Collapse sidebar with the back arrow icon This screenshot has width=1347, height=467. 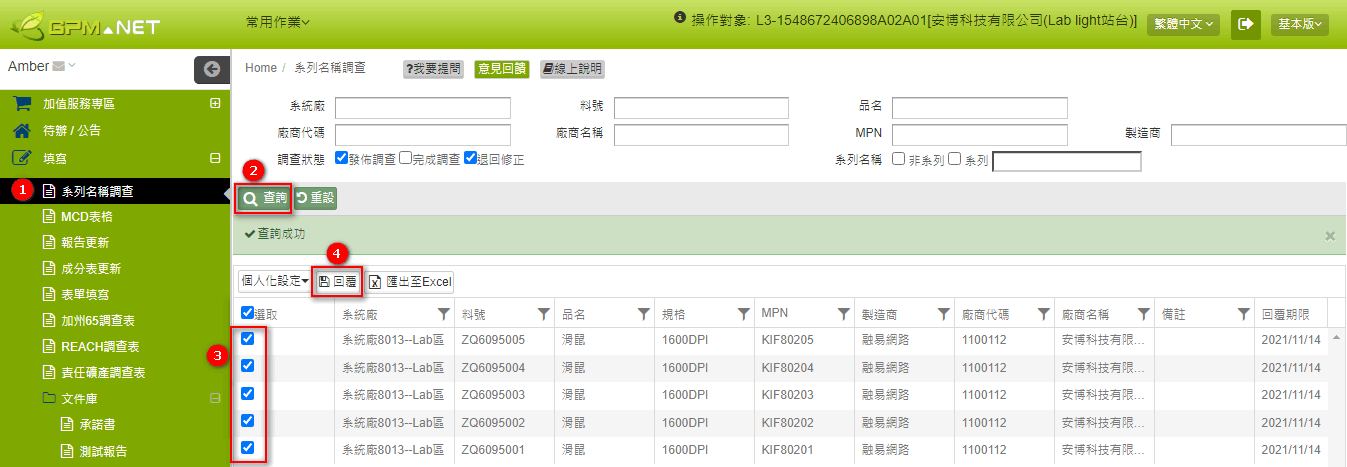click(211, 69)
